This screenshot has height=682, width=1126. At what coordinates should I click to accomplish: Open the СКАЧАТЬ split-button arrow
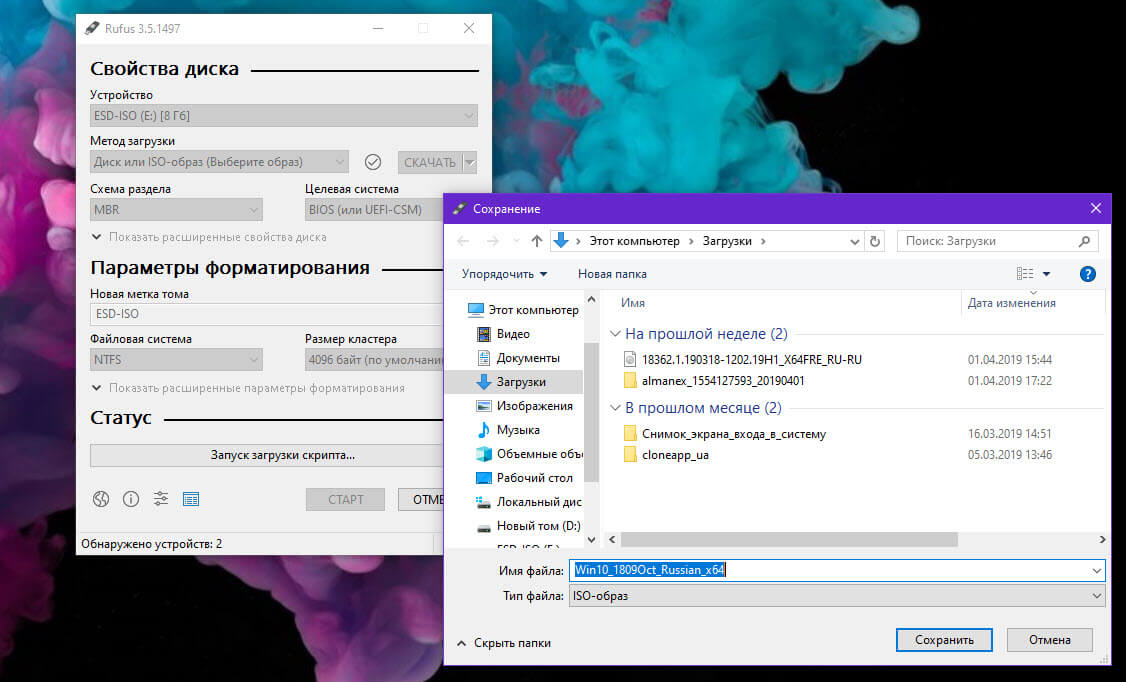coord(470,162)
